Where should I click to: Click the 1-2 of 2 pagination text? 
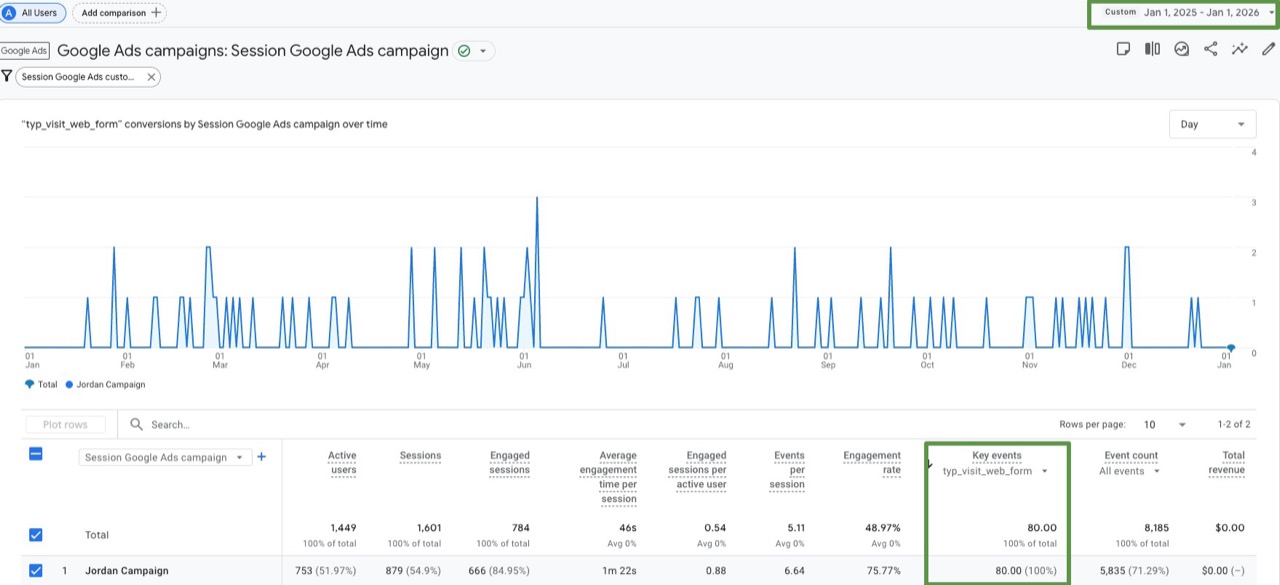pyautogui.click(x=1233, y=425)
